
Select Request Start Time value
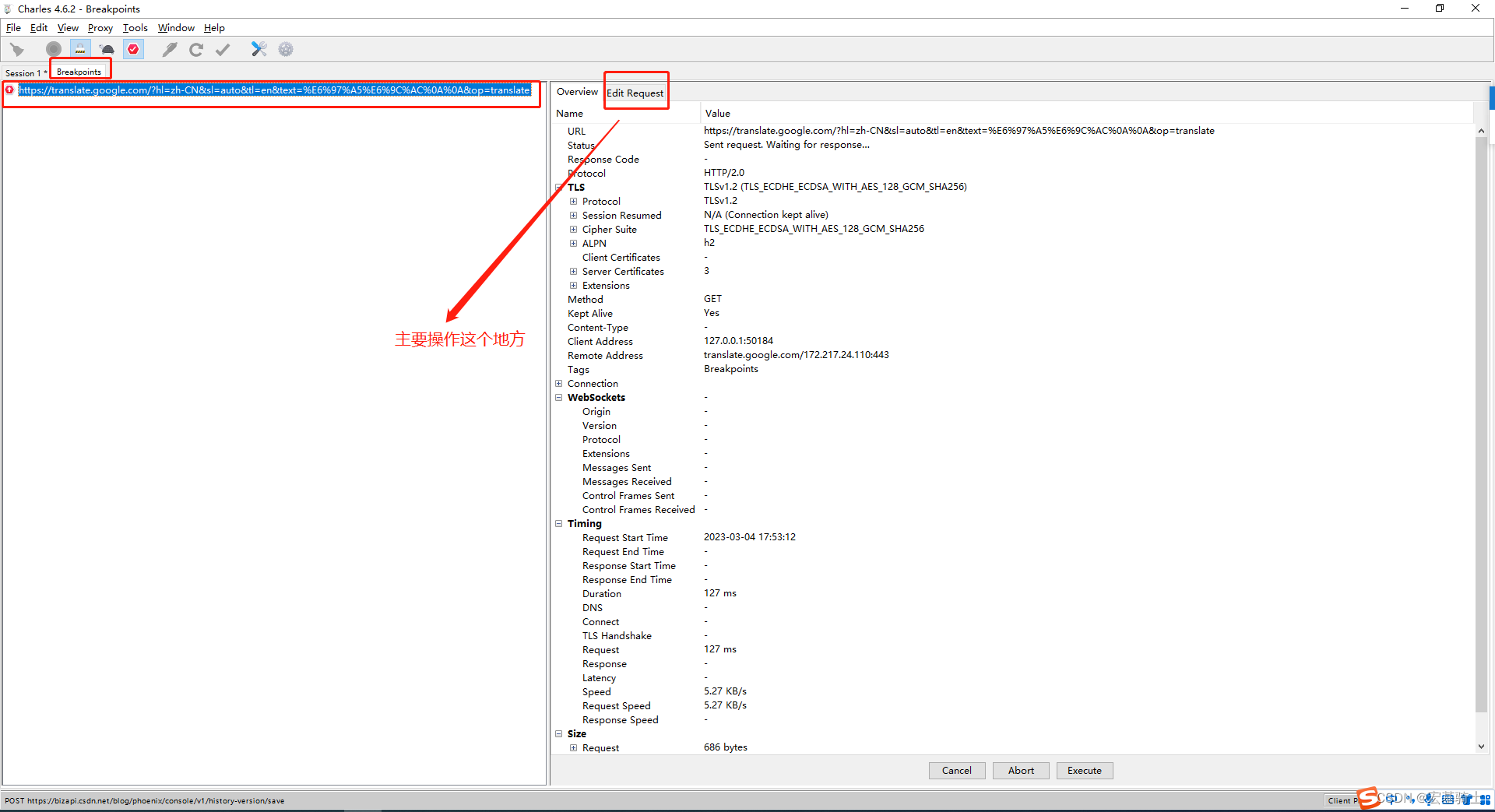click(750, 537)
